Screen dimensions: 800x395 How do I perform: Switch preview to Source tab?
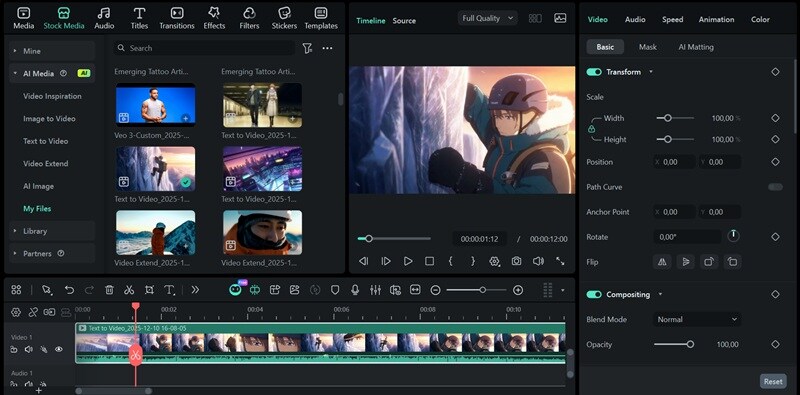pyautogui.click(x=404, y=21)
